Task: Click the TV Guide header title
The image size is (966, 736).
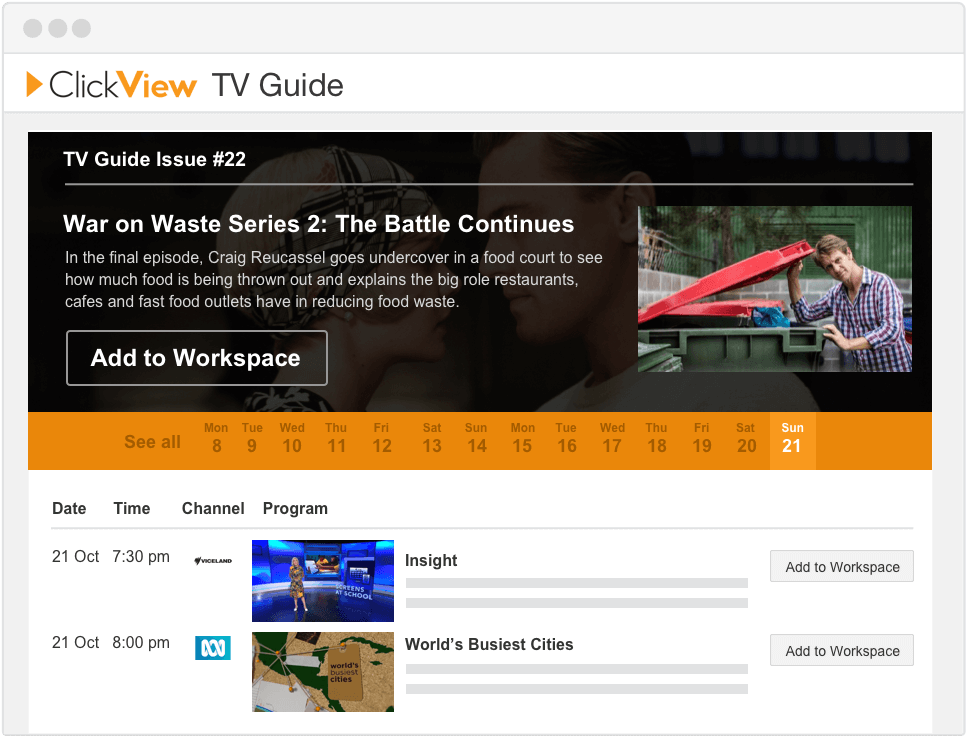Action: (277, 85)
